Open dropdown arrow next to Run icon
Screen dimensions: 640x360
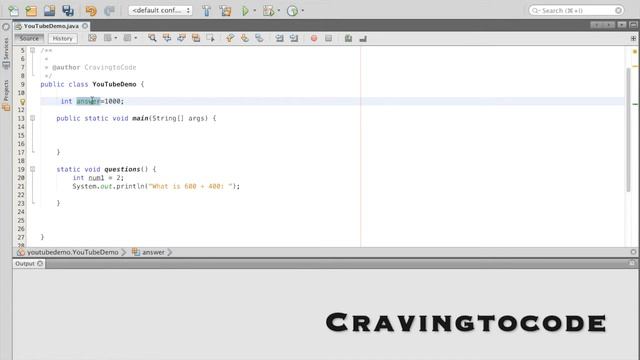[254, 11]
